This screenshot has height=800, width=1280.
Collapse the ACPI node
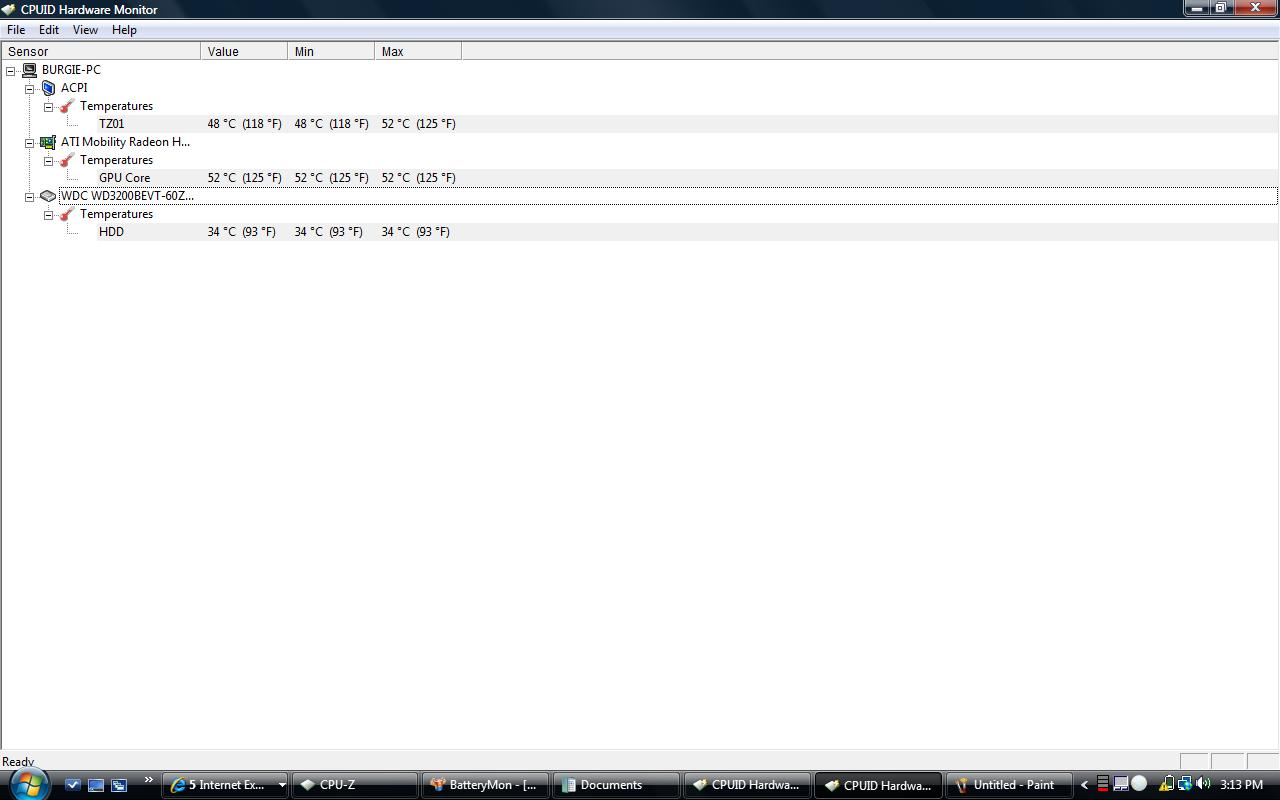pos(30,88)
